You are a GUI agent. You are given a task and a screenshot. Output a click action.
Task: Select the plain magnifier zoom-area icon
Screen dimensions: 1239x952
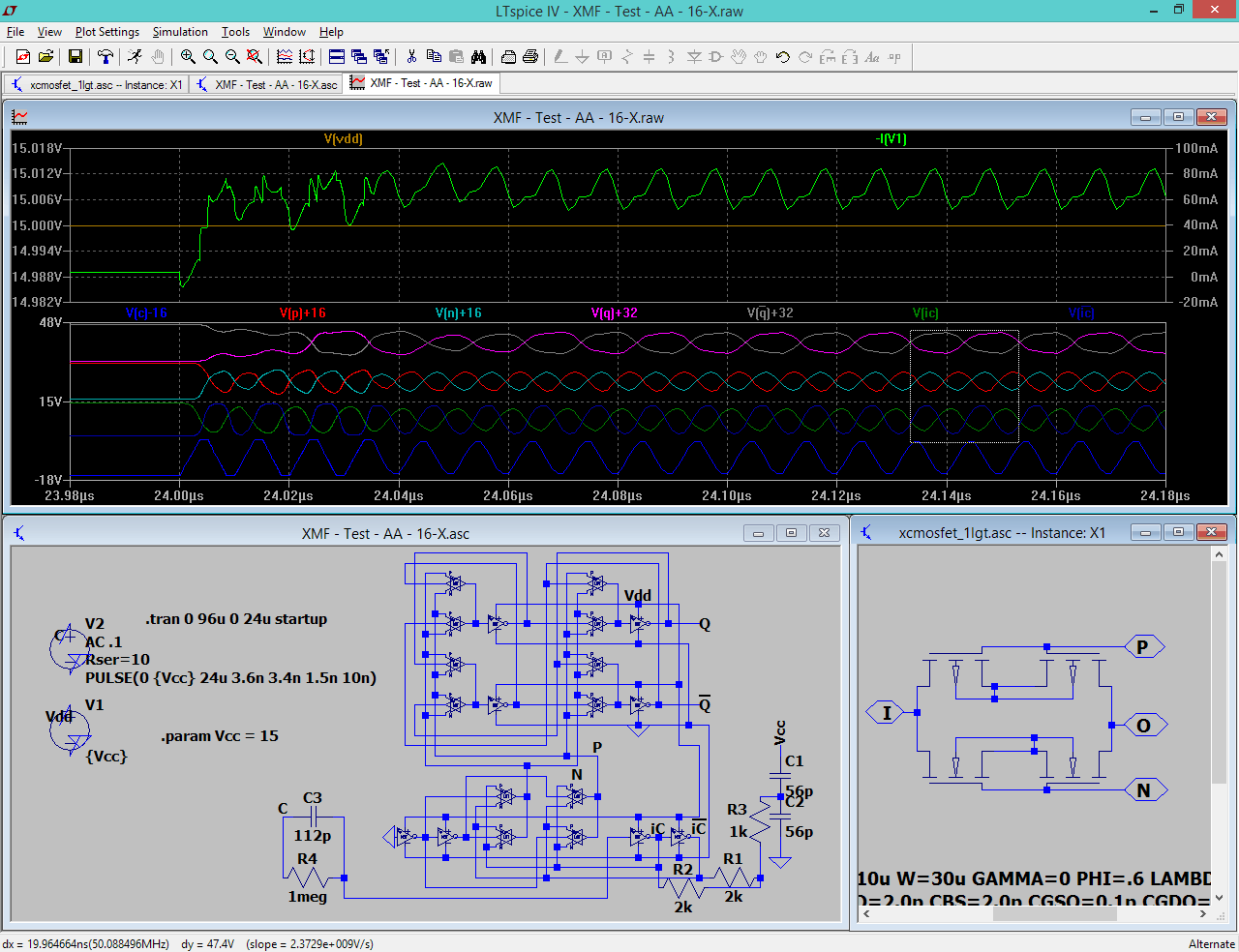click(210, 57)
